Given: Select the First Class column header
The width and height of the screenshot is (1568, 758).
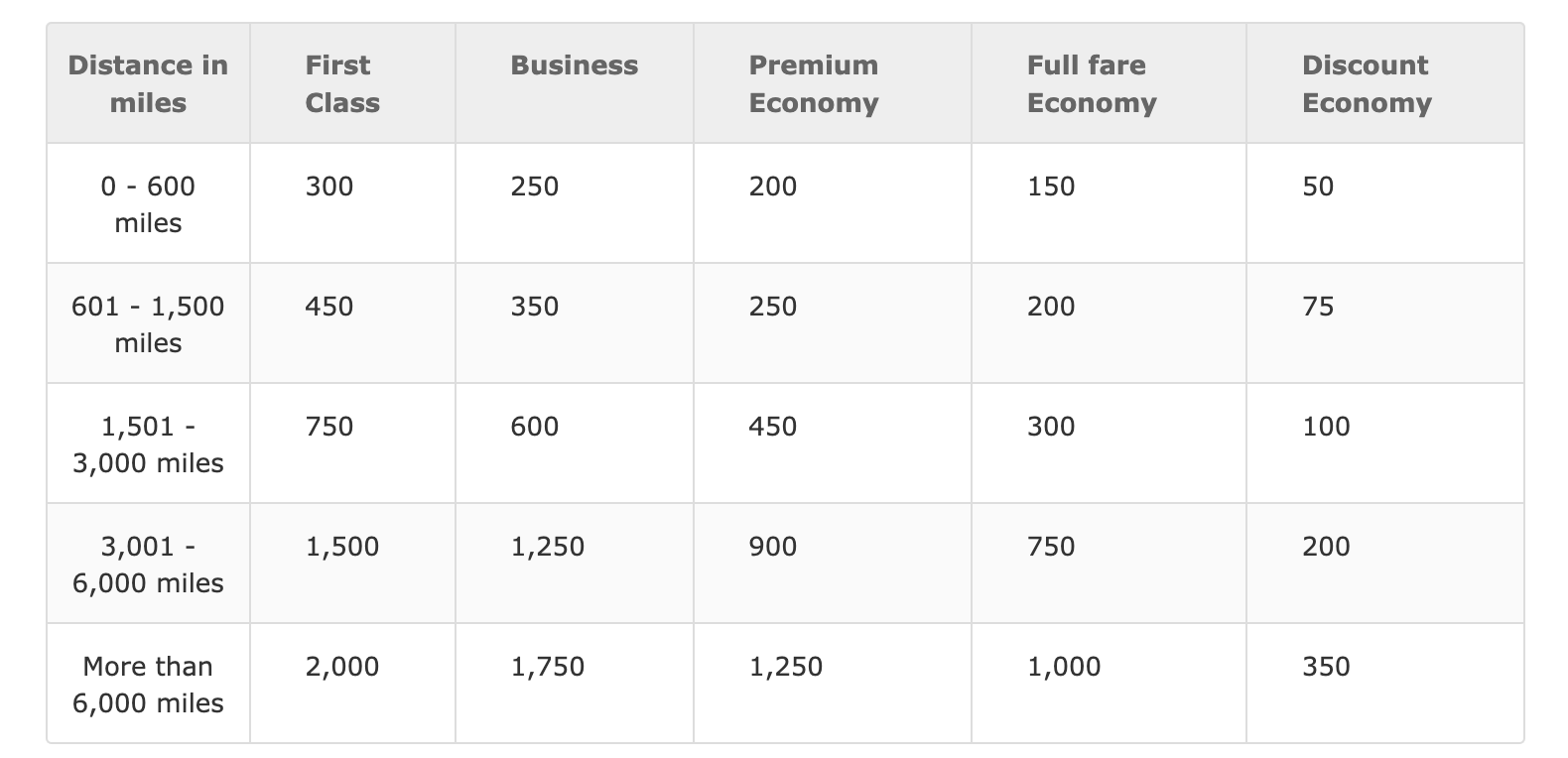Looking at the screenshot, I should tap(342, 84).
